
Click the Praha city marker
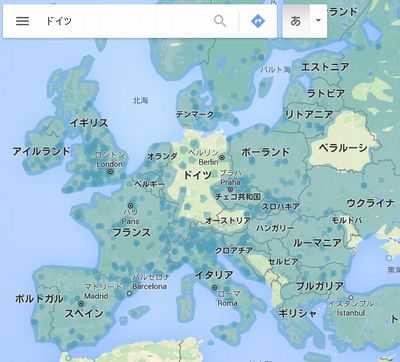(230, 190)
